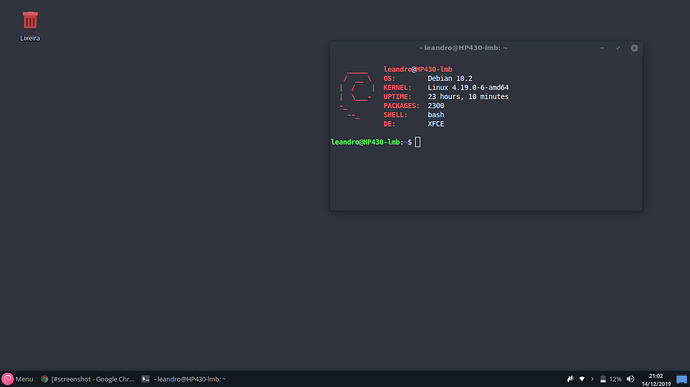Click the 'SHELL:' label in terminal

pos(395,115)
